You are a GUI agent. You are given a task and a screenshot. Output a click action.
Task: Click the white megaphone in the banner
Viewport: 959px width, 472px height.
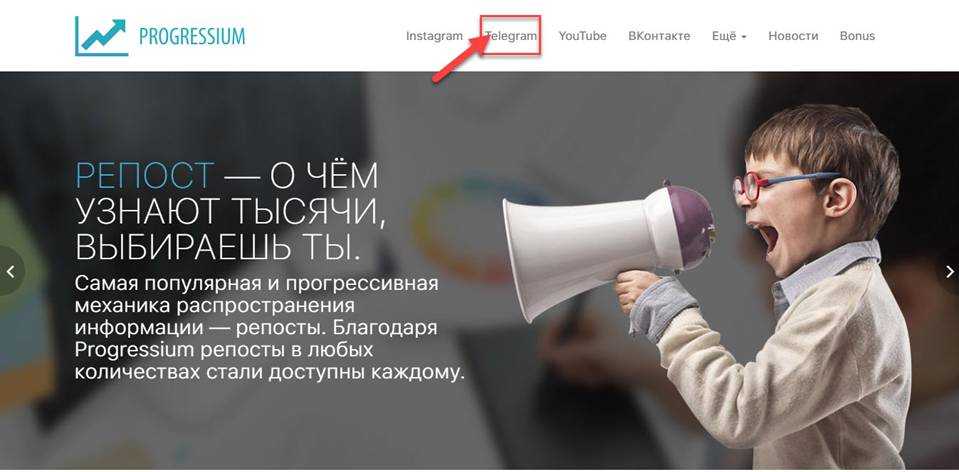pos(609,242)
